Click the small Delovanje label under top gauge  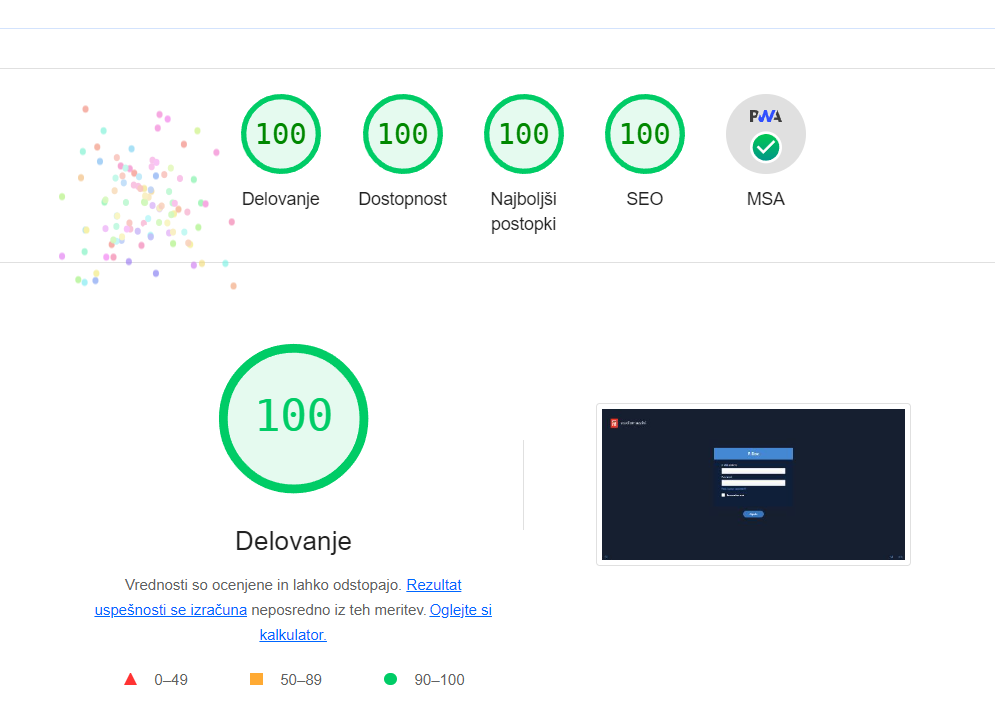point(280,199)
